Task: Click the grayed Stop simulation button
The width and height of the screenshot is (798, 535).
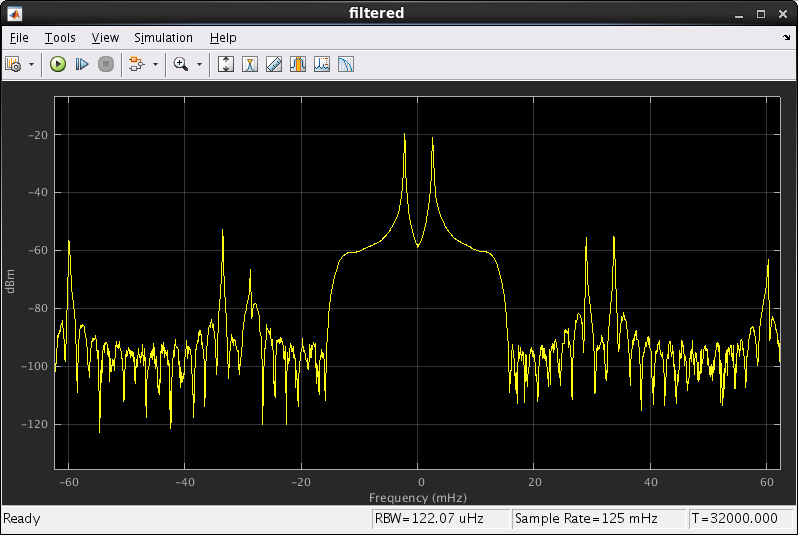Action: [x=106, y=64]
